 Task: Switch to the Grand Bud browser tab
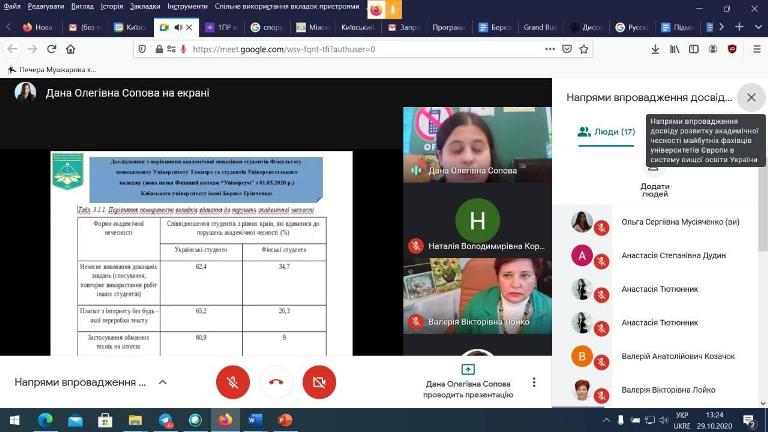tap(540, 27)
